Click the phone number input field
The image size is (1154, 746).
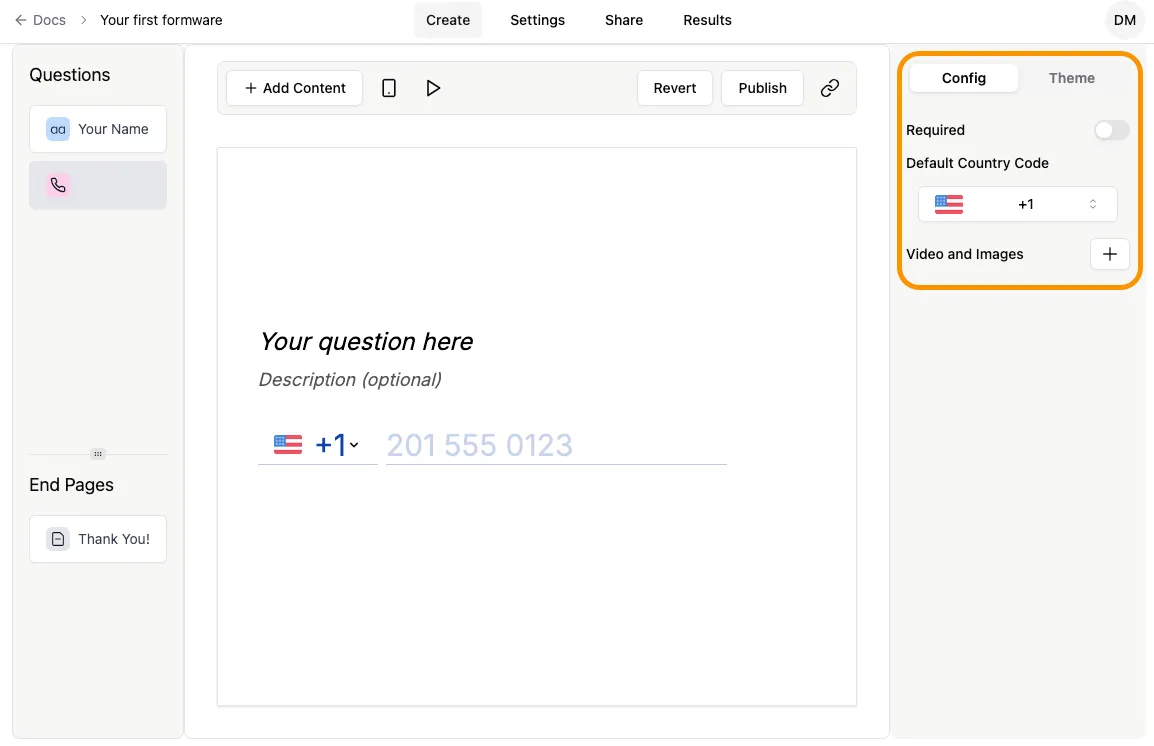pyautogui.click(x=555, y=445)
